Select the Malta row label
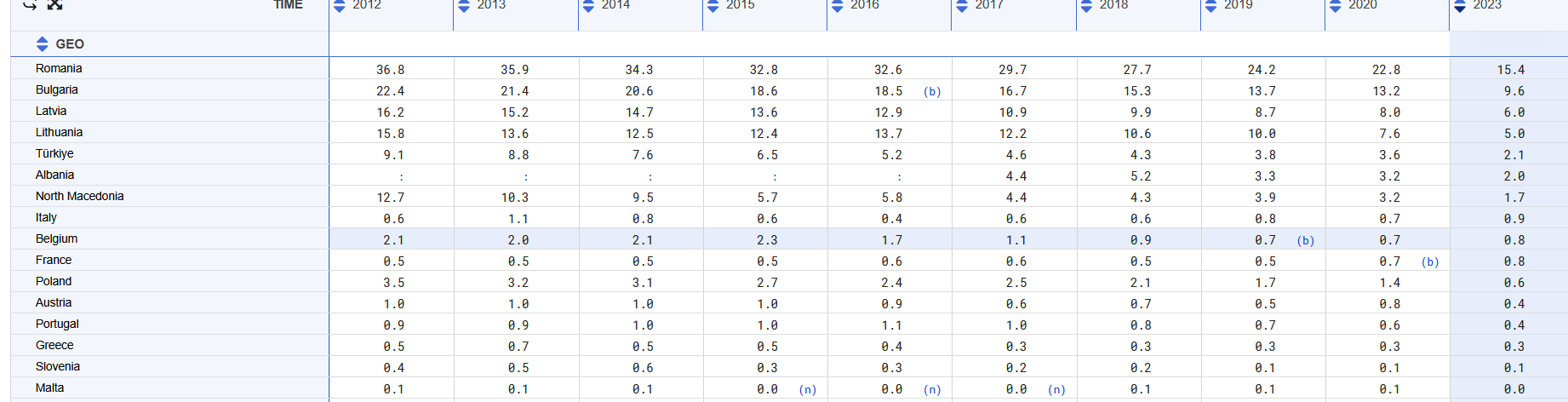The height and width of the screenshot is (402, 1568). 49,388
